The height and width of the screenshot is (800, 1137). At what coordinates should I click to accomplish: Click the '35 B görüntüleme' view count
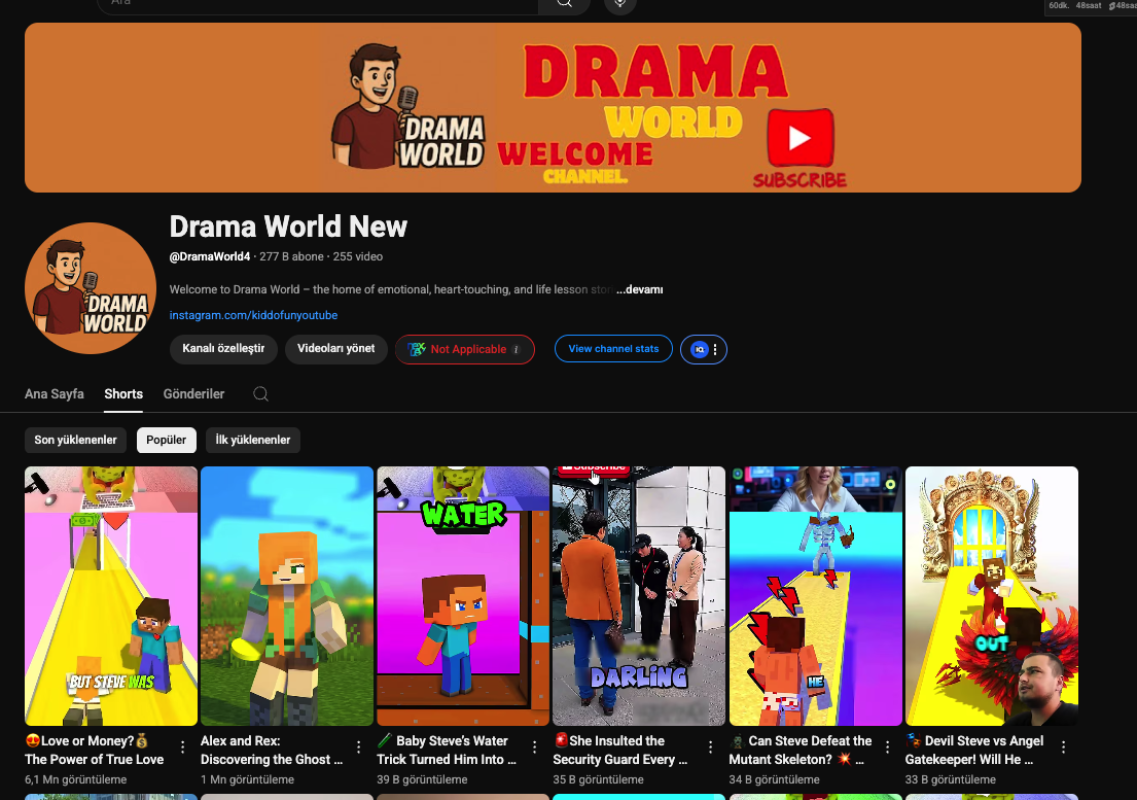pyautogui.click(x=598, y=780)
